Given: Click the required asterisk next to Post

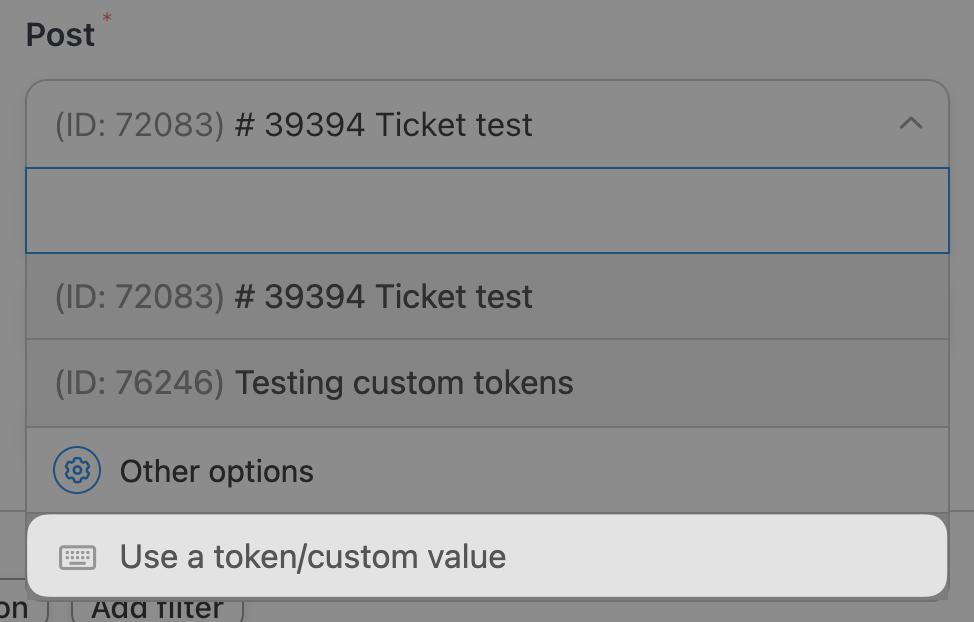Looking at the screenshot, I should pos(104,15).
